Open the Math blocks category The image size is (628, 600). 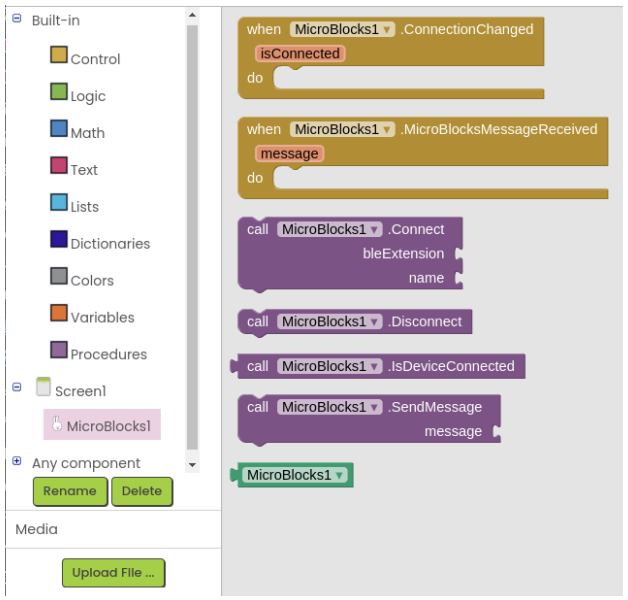tap(78, 131)
